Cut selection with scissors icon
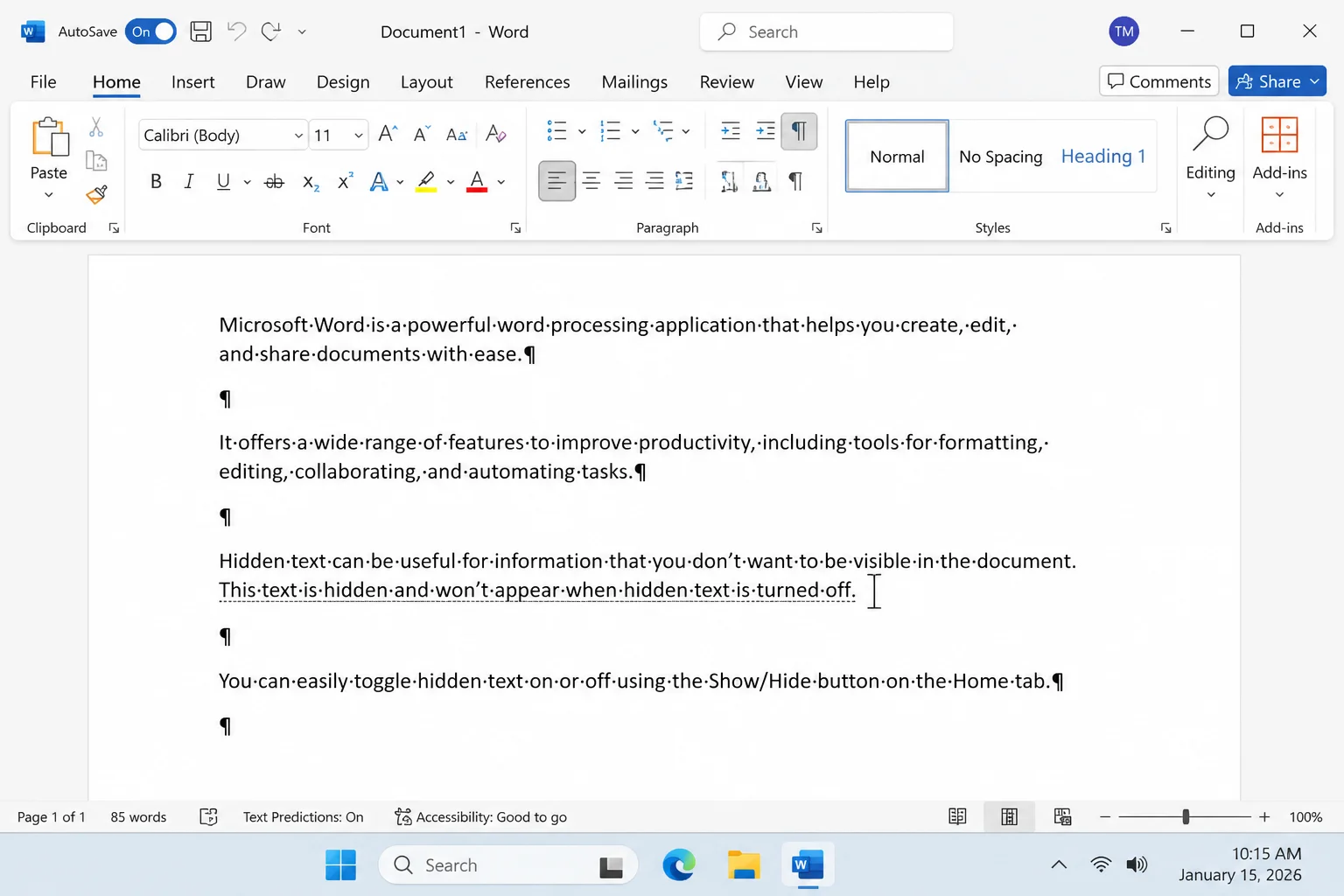The width and height of the screenshot is (1344, 896). (x=96, y=128)
